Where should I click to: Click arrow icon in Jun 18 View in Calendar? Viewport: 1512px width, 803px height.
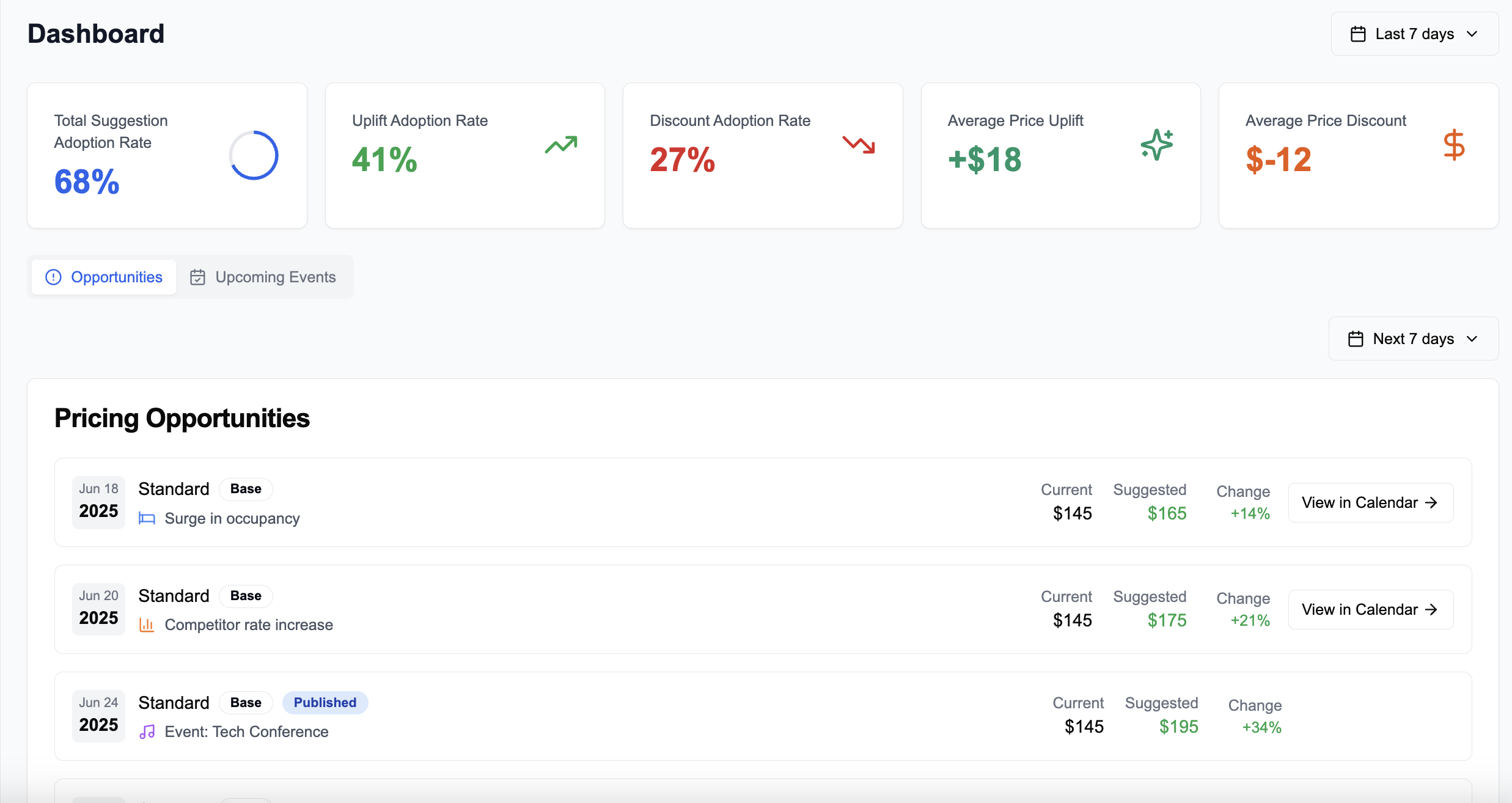(1431, 502)
